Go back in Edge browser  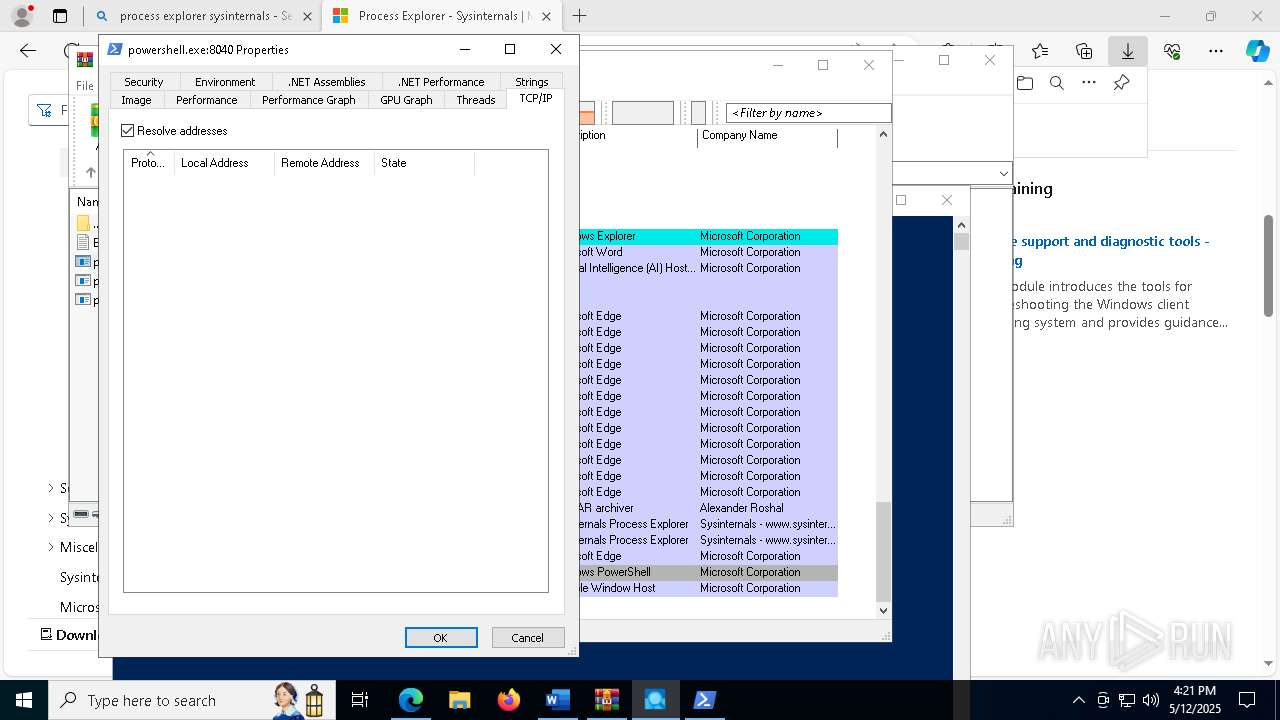coord(28,51)
